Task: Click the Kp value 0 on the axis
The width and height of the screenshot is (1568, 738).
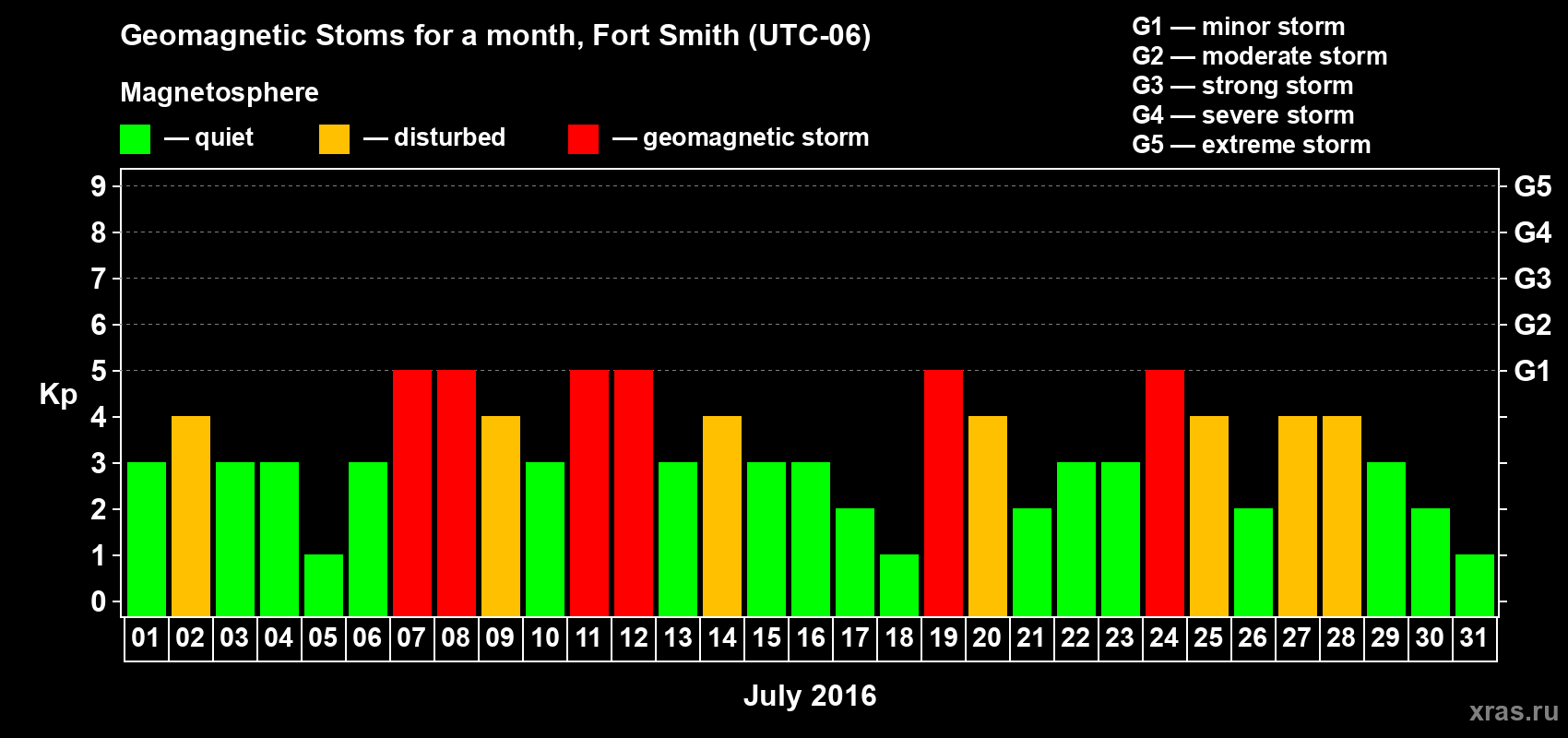Action: pos(99,601)
